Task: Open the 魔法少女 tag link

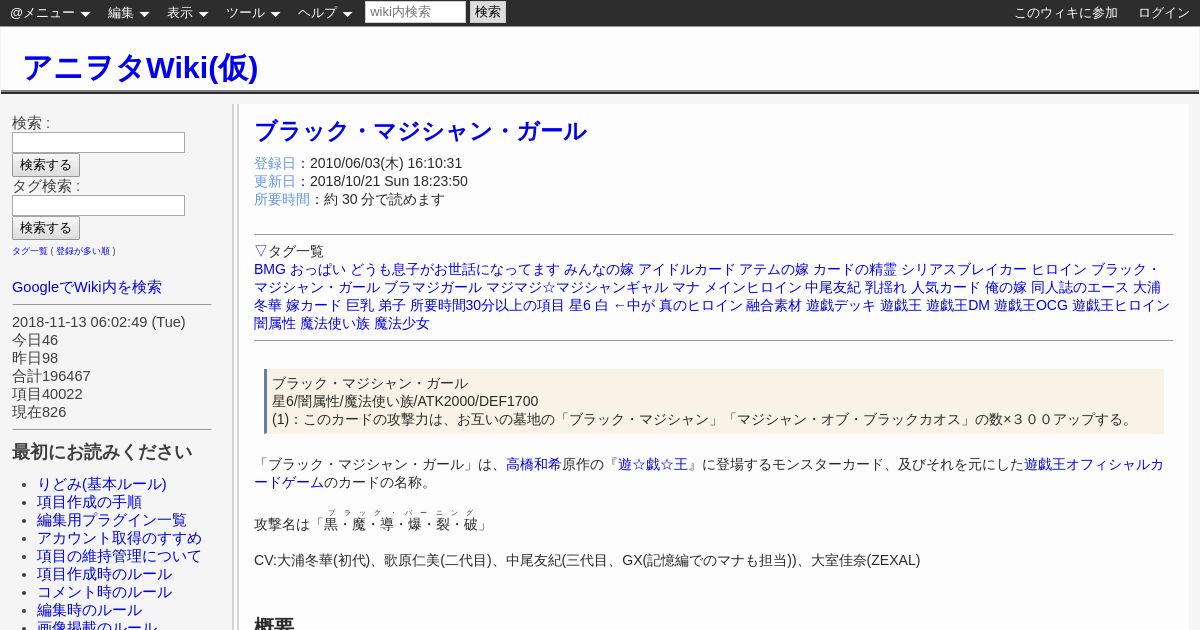Action: pos(402,323)
